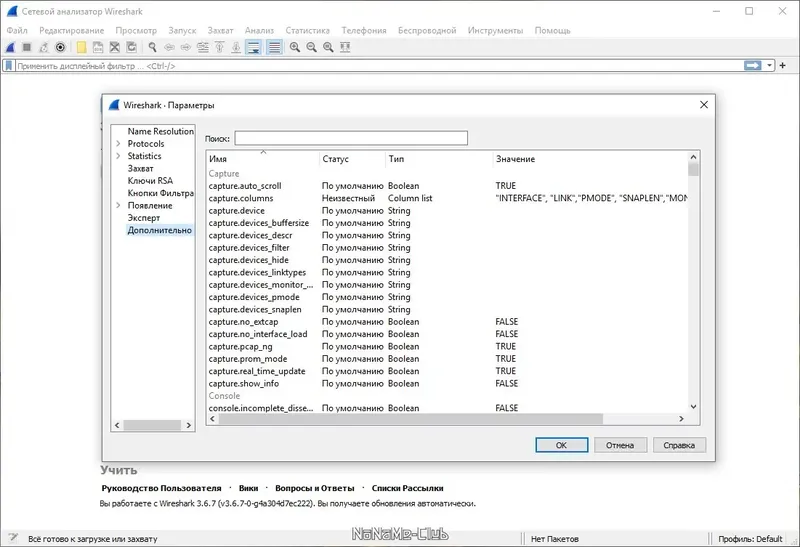
Task: Jump to the last packet icon
Action: pos(236,47)
